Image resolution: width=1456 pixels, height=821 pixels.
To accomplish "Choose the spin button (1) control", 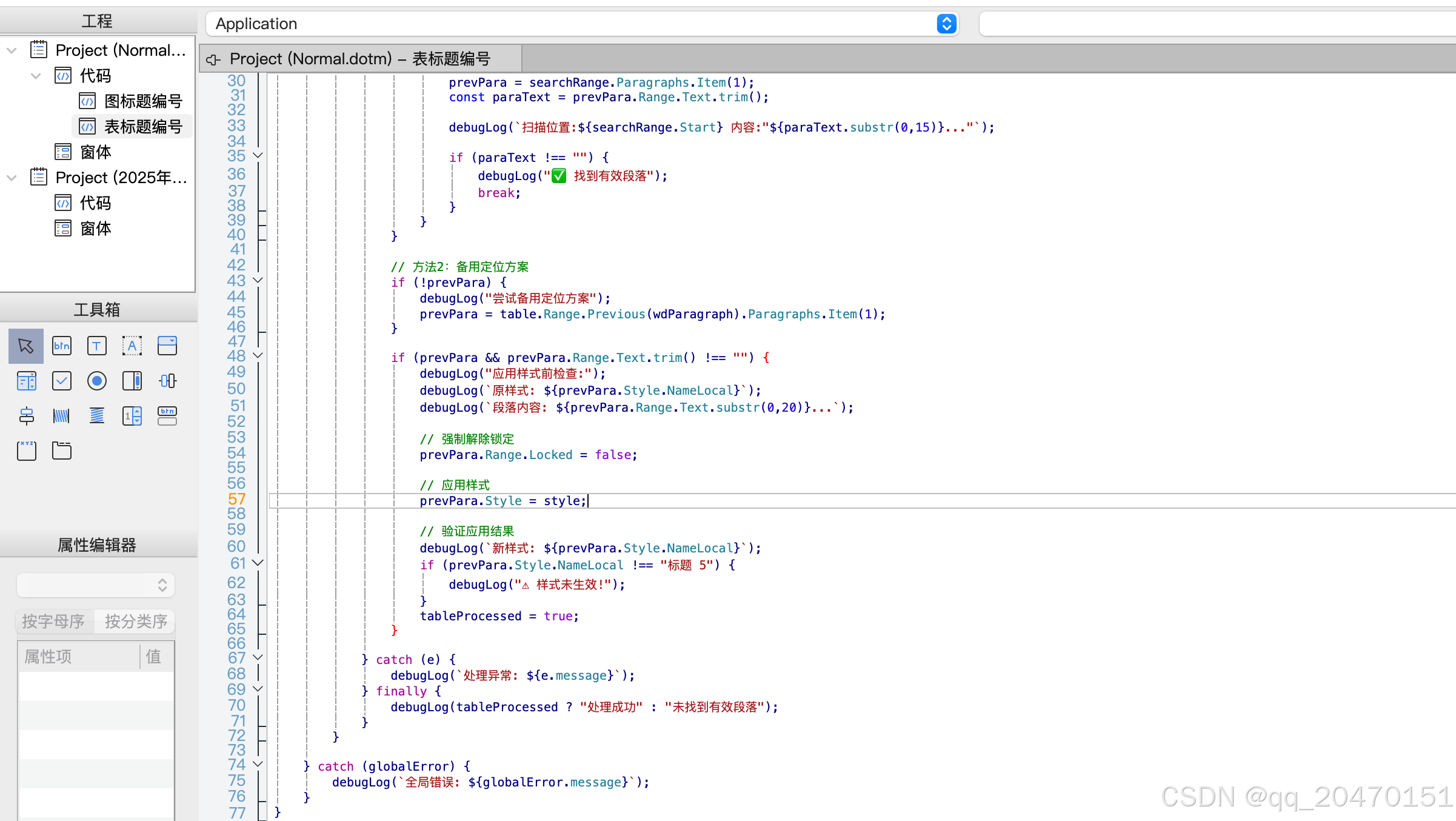I will tap(132, 416).
